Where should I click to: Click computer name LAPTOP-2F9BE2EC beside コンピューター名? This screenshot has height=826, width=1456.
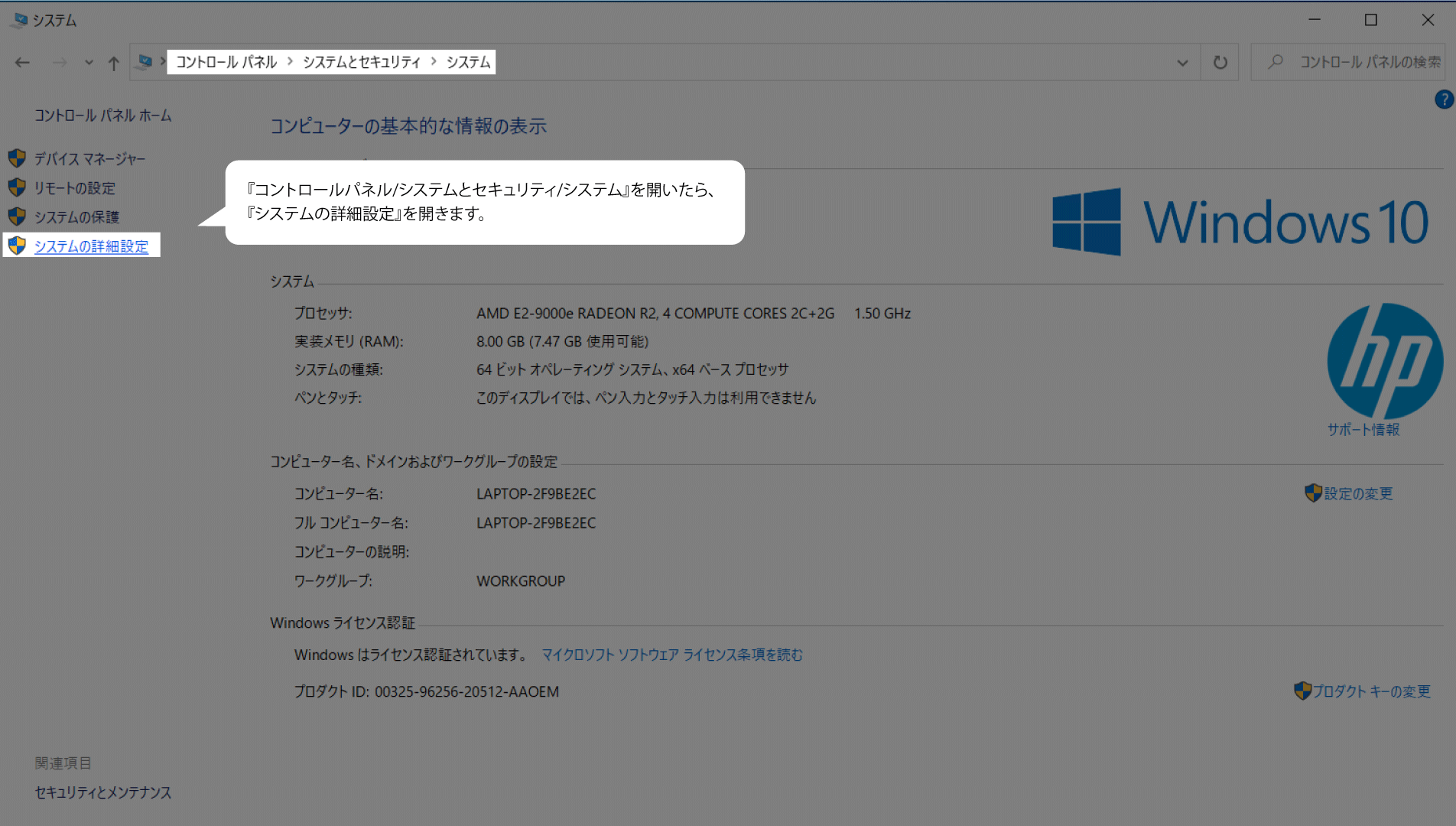pos(536,494)
